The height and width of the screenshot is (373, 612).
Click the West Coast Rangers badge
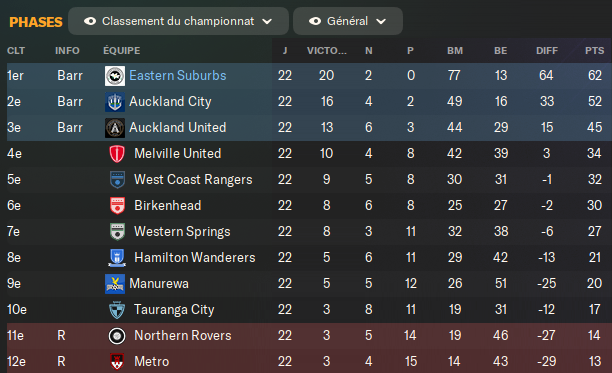tap(117, 180)
